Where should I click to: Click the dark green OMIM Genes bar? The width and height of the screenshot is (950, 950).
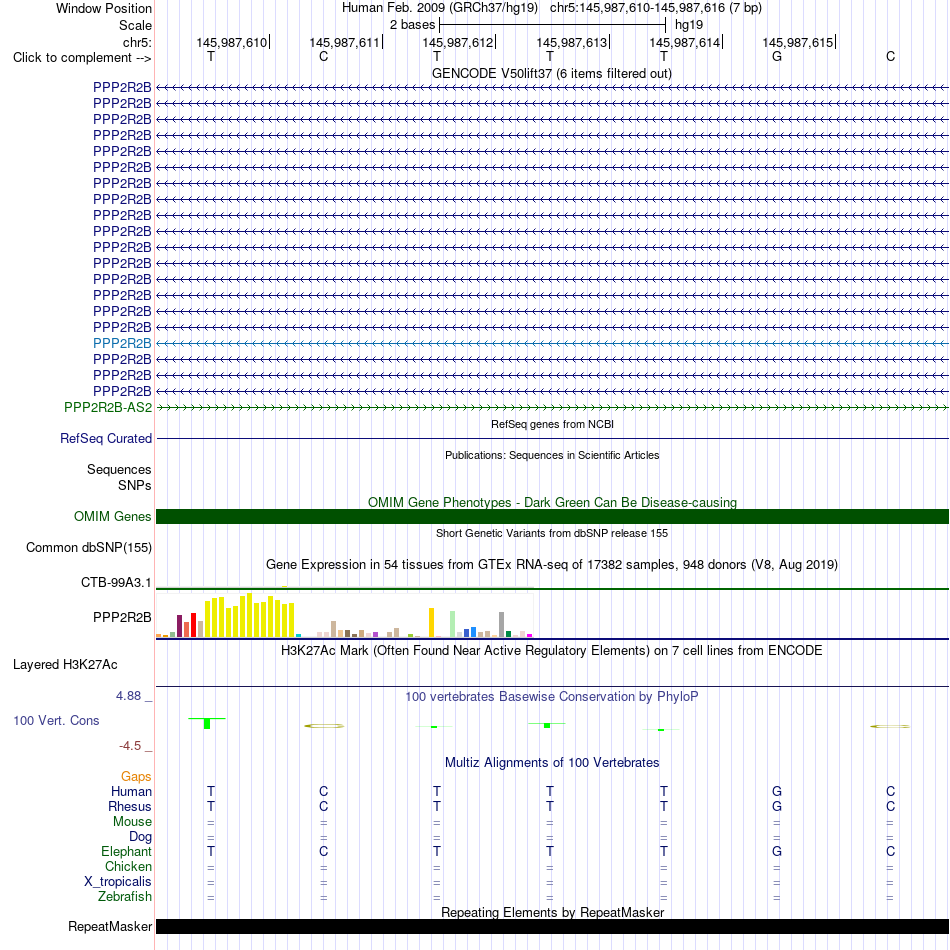552,516
